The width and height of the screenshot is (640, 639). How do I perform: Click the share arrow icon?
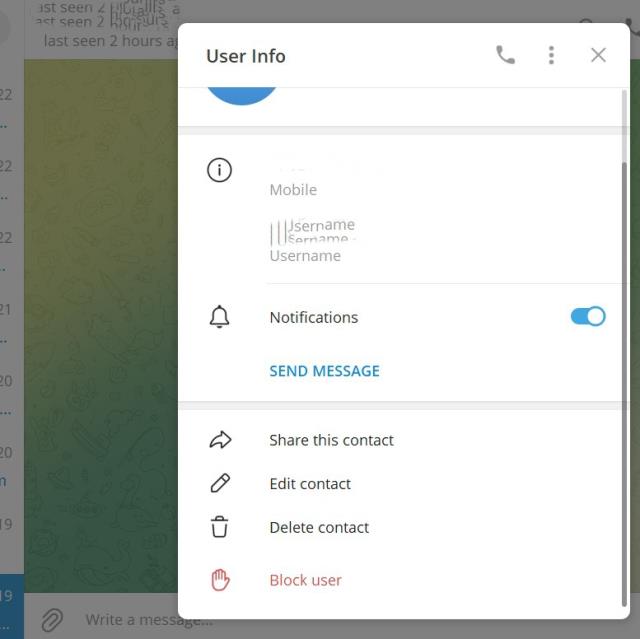coord(220,440)
